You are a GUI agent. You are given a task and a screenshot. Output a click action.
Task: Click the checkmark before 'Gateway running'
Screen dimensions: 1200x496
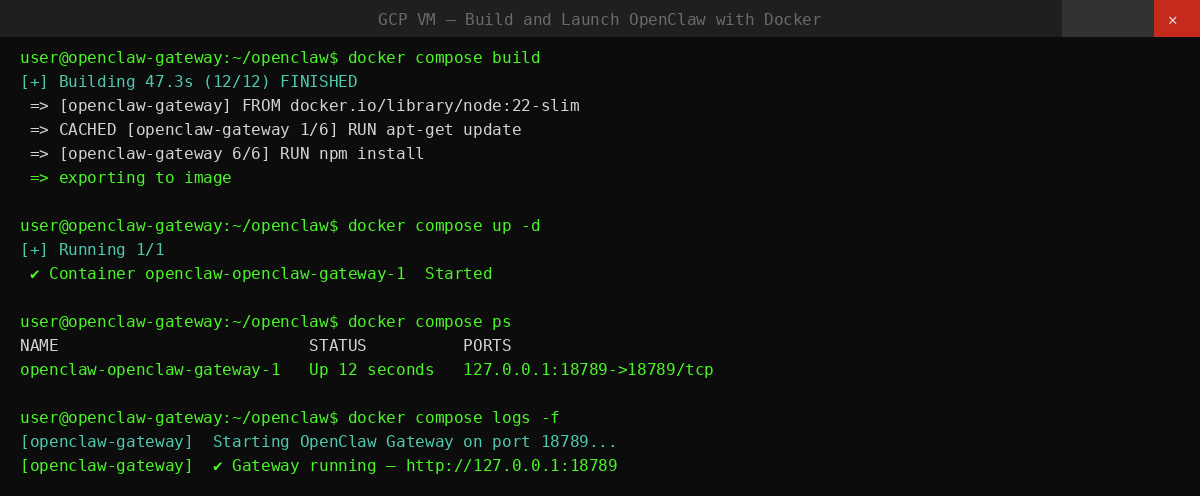click(x=218, y=466)
